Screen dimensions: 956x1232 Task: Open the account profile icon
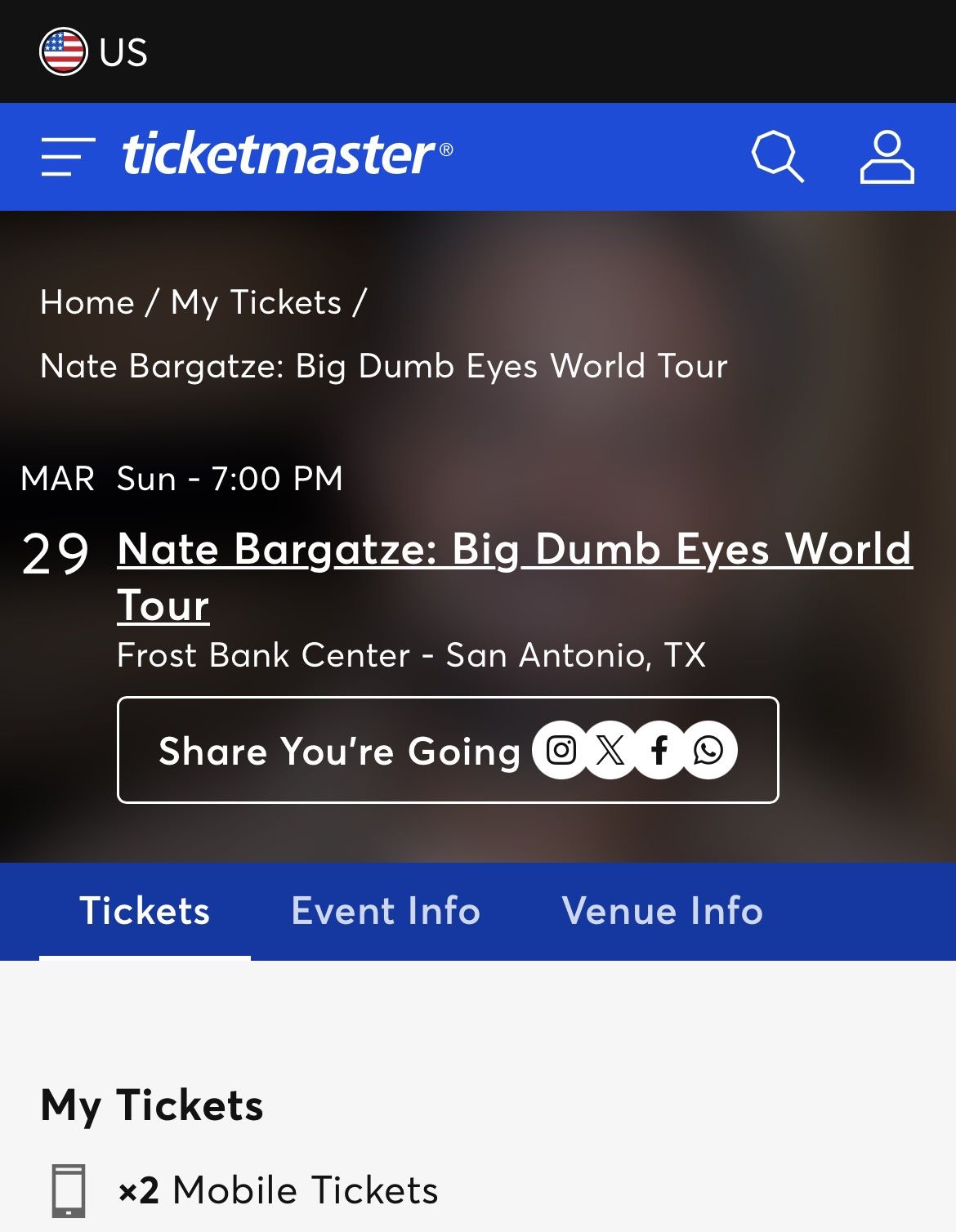887,156
